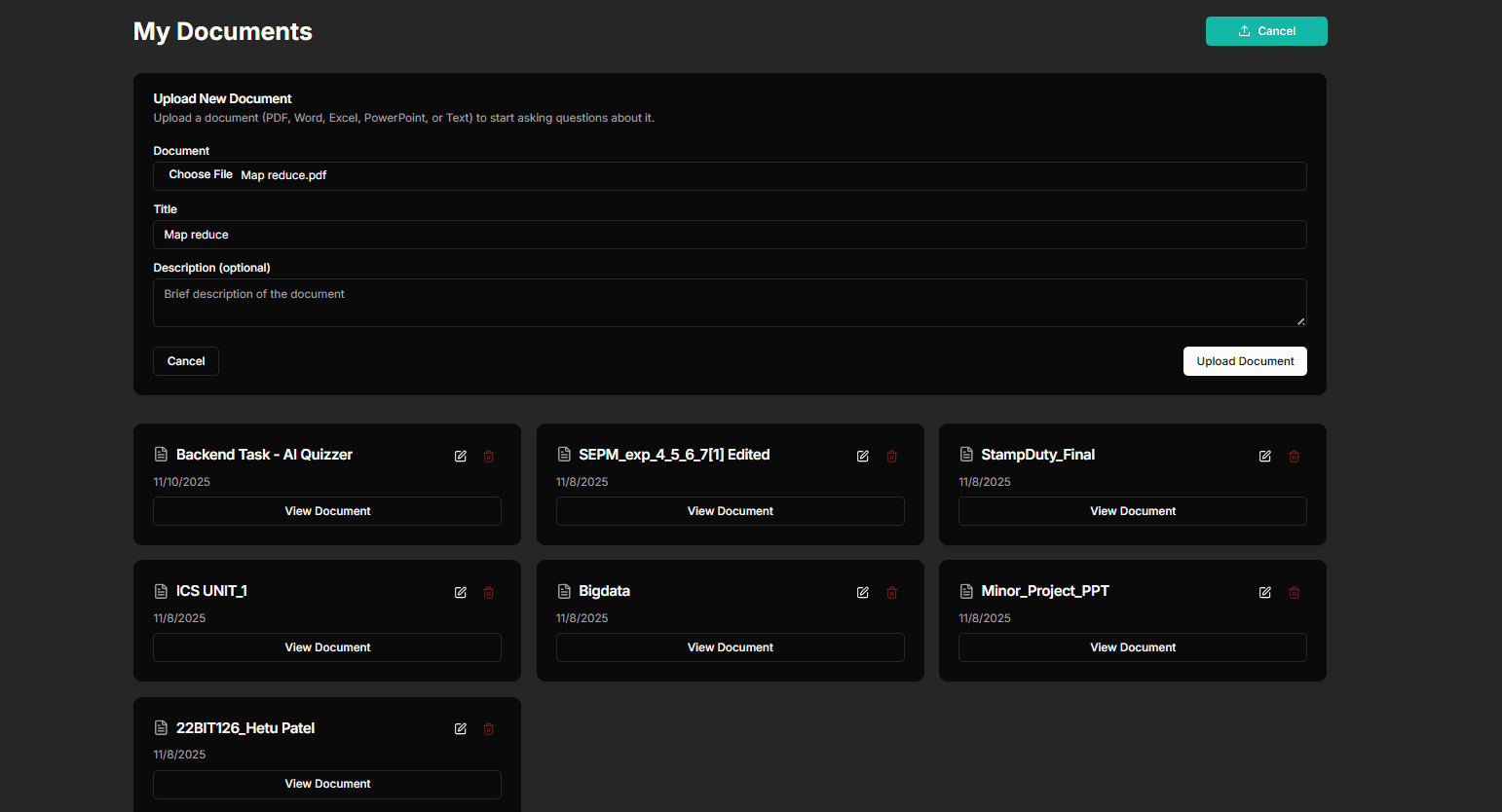The height and width of the screenshot is (812, 1502).
Task: View the StampDuty_Final document
Action: [1133, 511]
